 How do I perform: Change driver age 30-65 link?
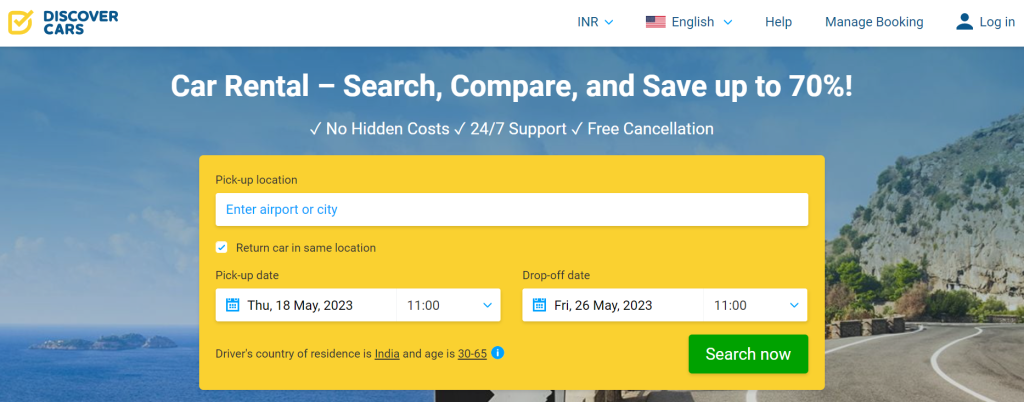(x=472, y=354)
